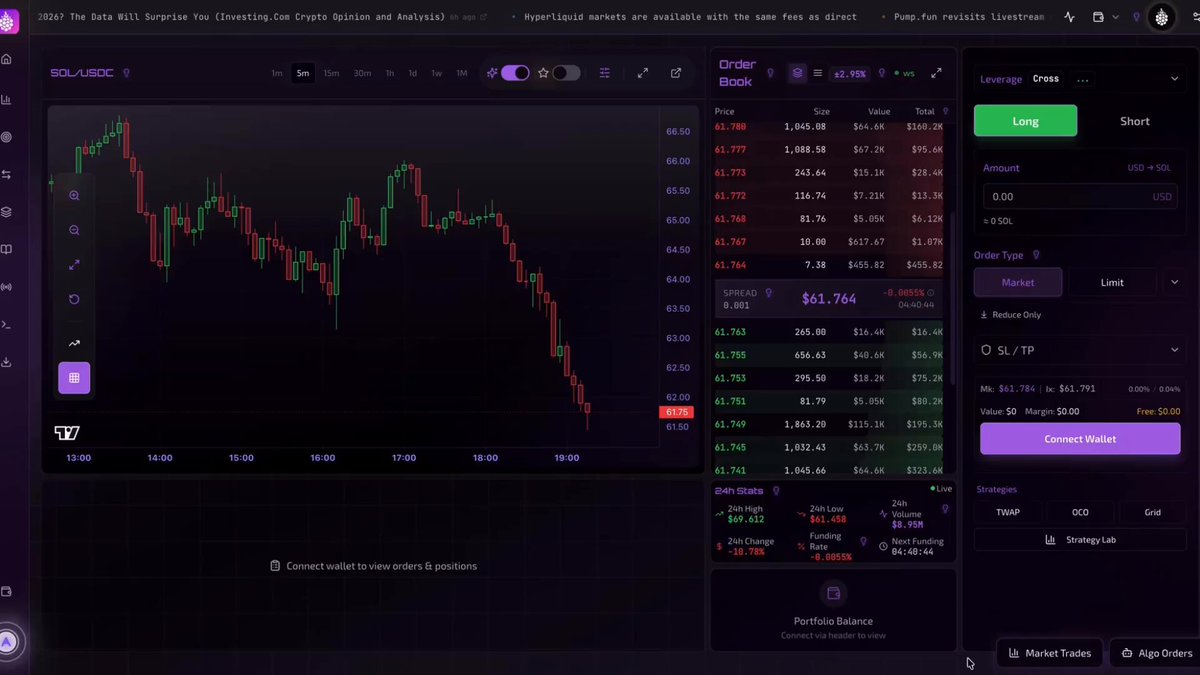The width and height of the screenshot is (1200, 675).
Task: Open the ±2.95% depth range selector
Action: 851,74
